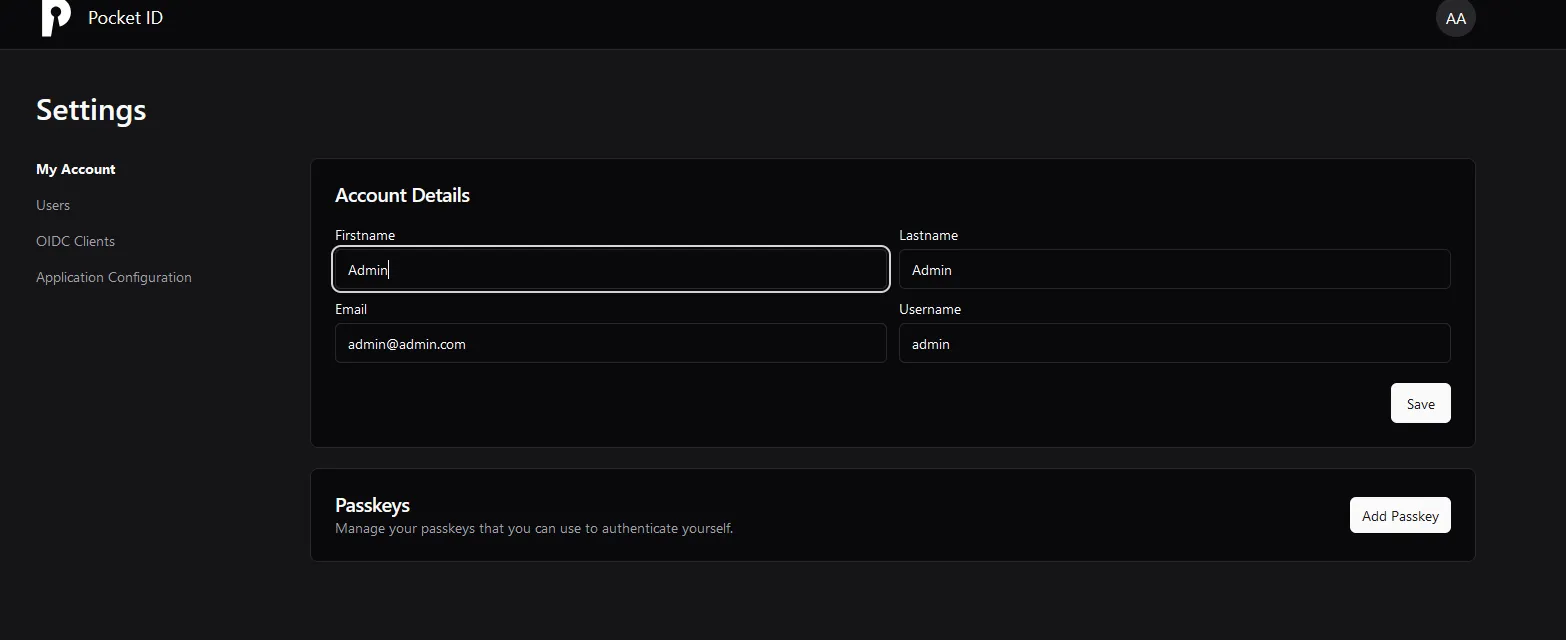Open the OIDC Clients section

pyautogui.click(x=75, y=241)
